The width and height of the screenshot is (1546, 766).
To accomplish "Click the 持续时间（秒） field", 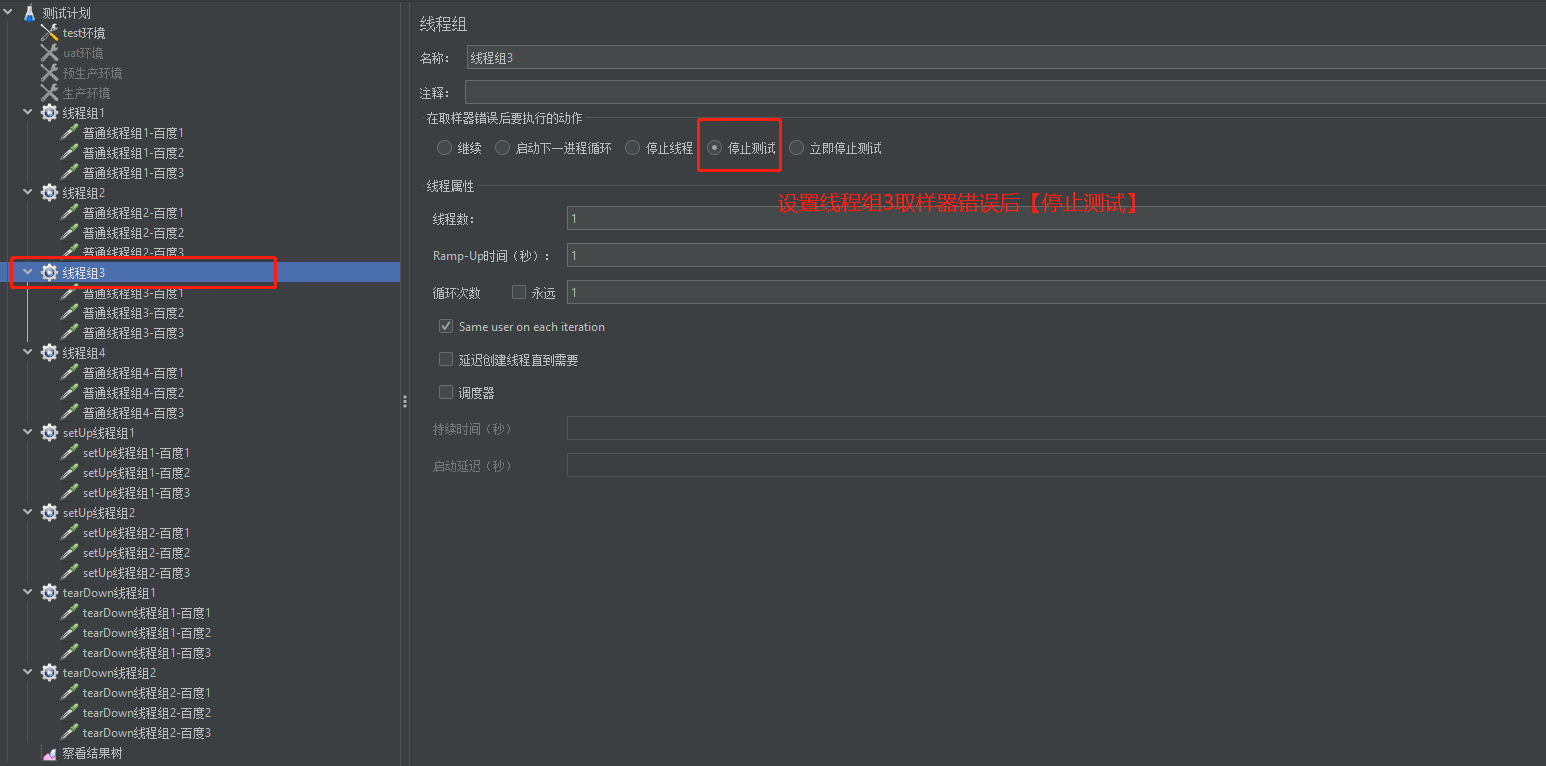I will click(1056, 429).
